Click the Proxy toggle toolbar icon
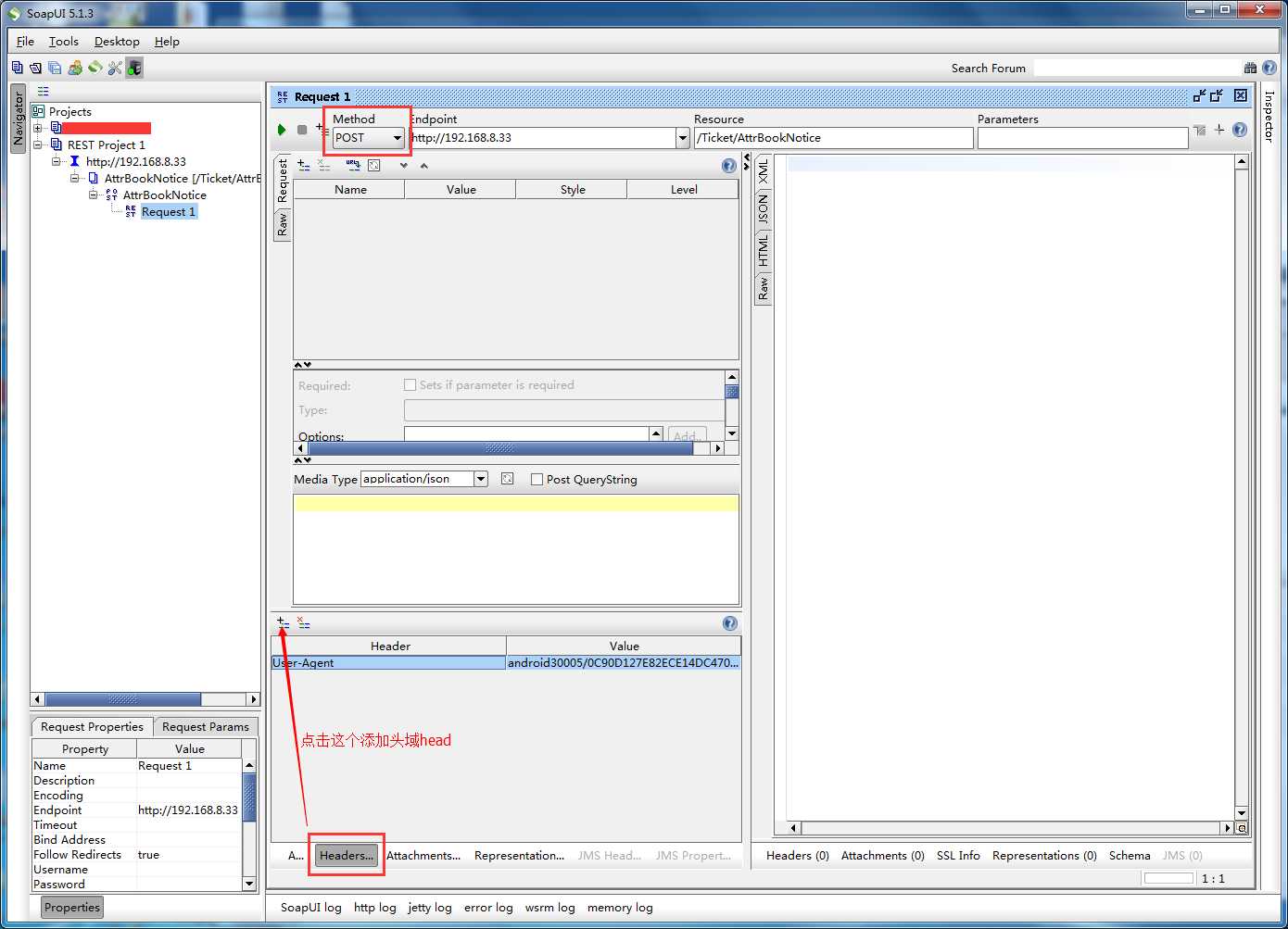Viewport: 1288px width, 929px height. [x=135, y=68]
